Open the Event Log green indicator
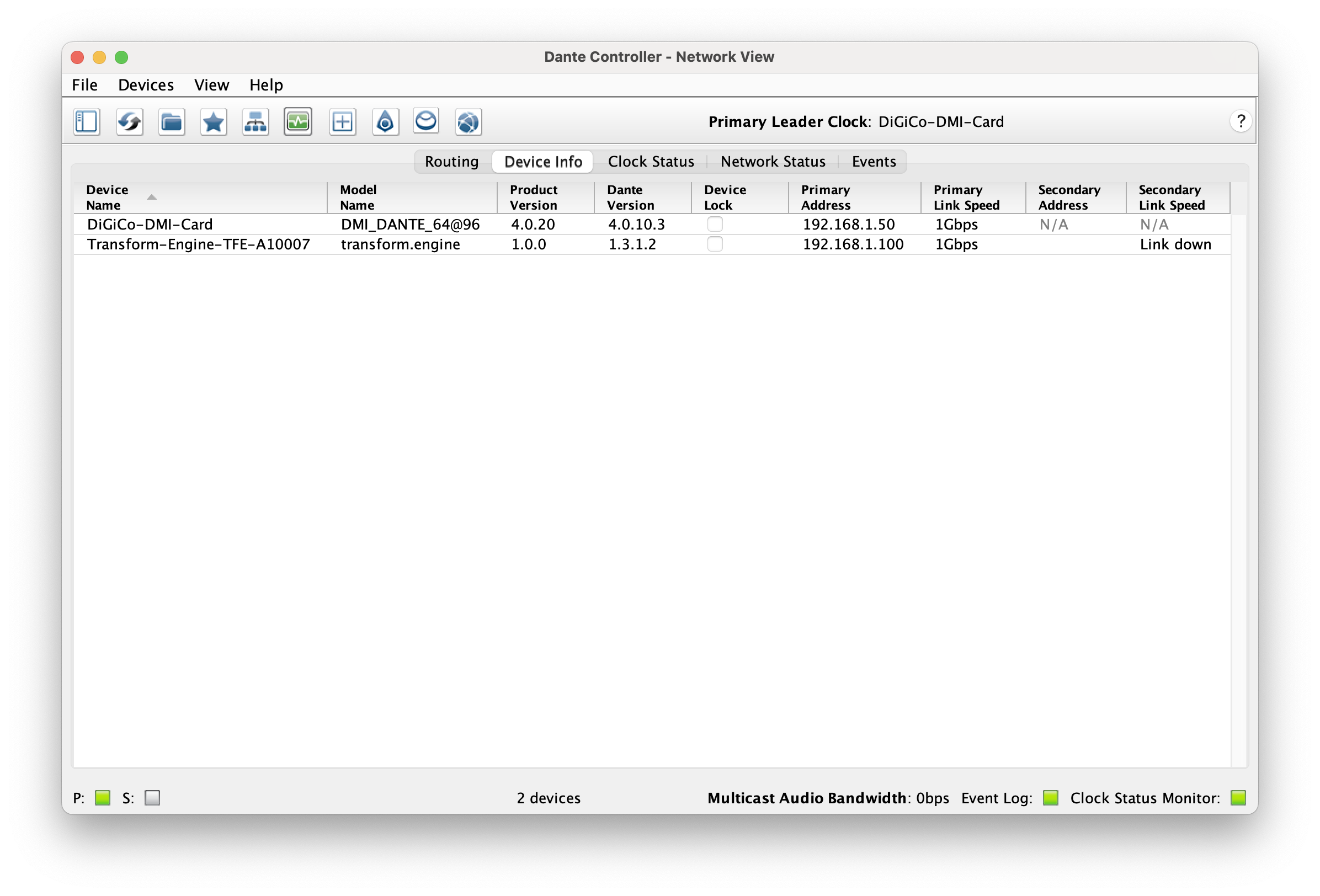Image resolution: width=1320 pixels, height=896 pixels. (1051, 798)
